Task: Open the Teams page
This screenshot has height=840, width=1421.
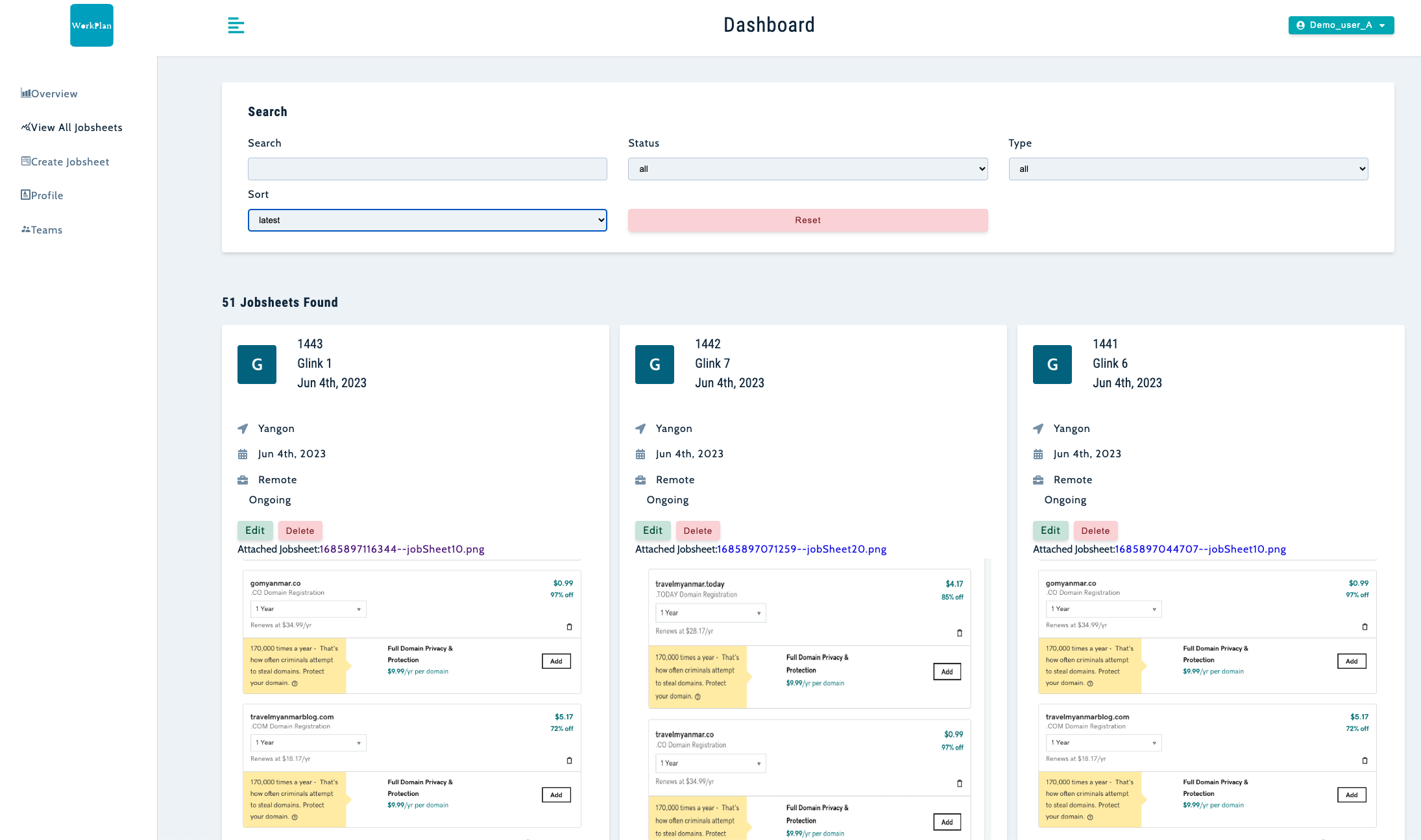Action: [42, 230]
